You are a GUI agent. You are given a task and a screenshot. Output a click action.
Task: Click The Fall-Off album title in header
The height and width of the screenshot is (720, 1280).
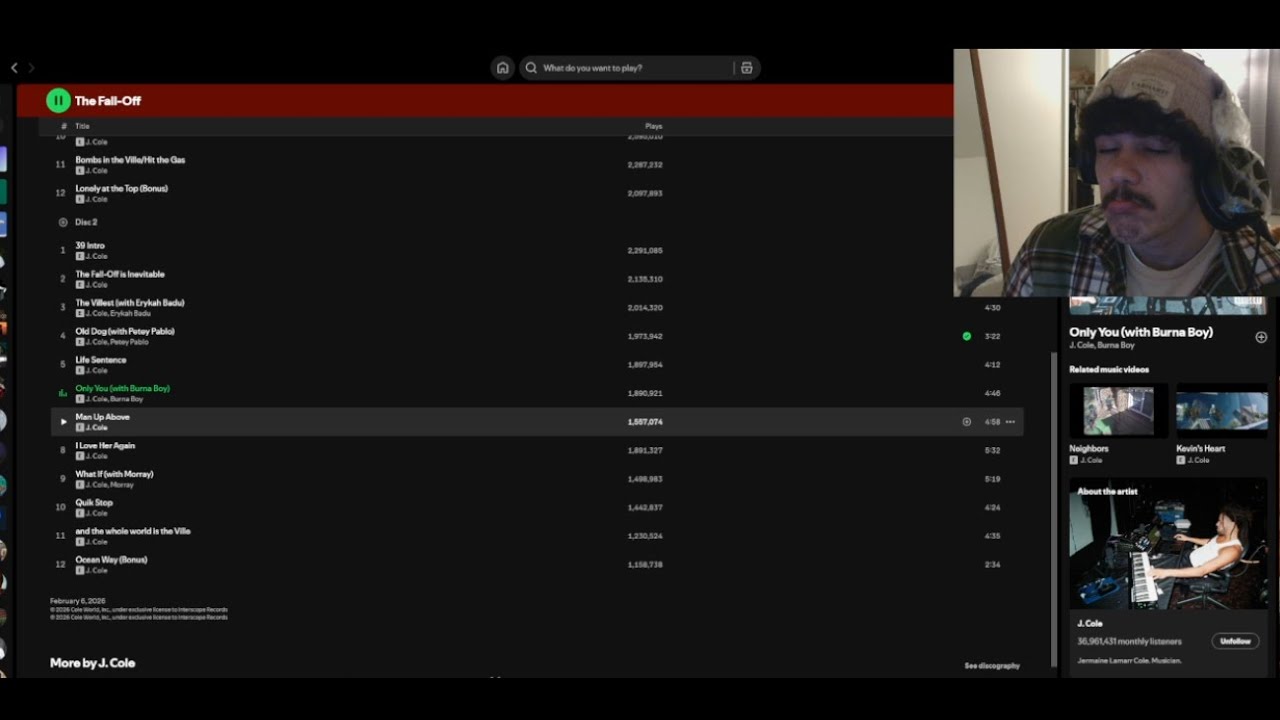tap(108, 101)
